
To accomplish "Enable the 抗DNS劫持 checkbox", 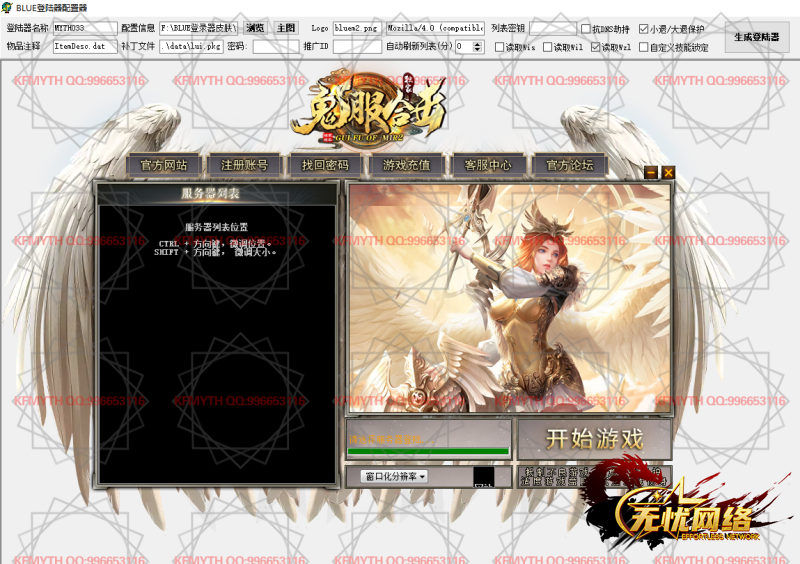I will tap(586, 29).
